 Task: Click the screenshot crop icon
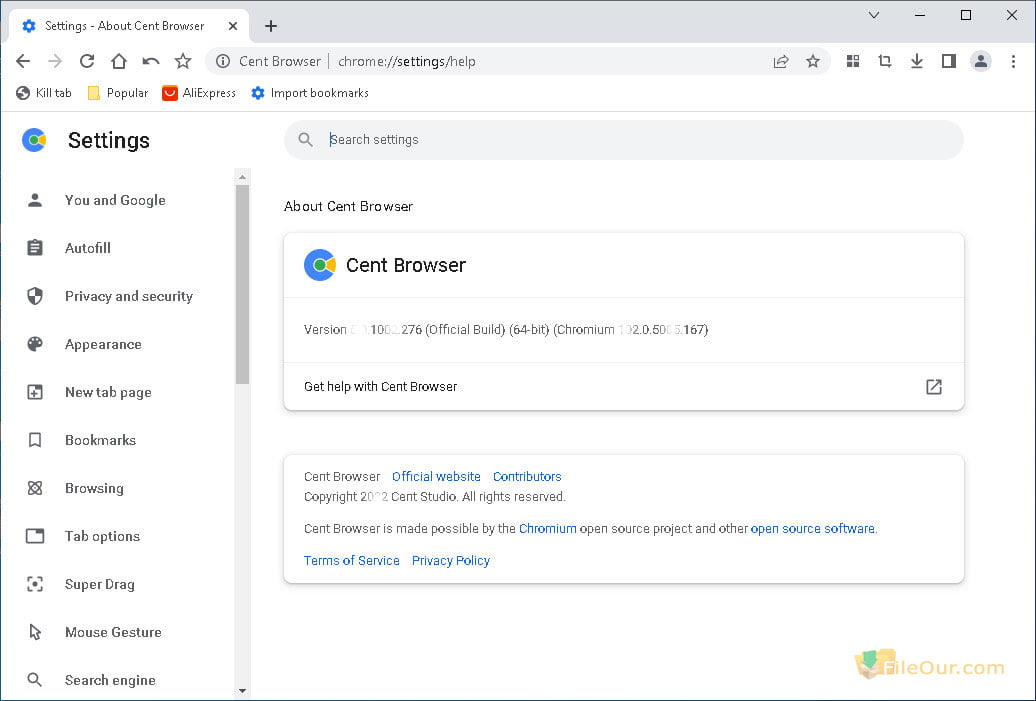point(885,61)
